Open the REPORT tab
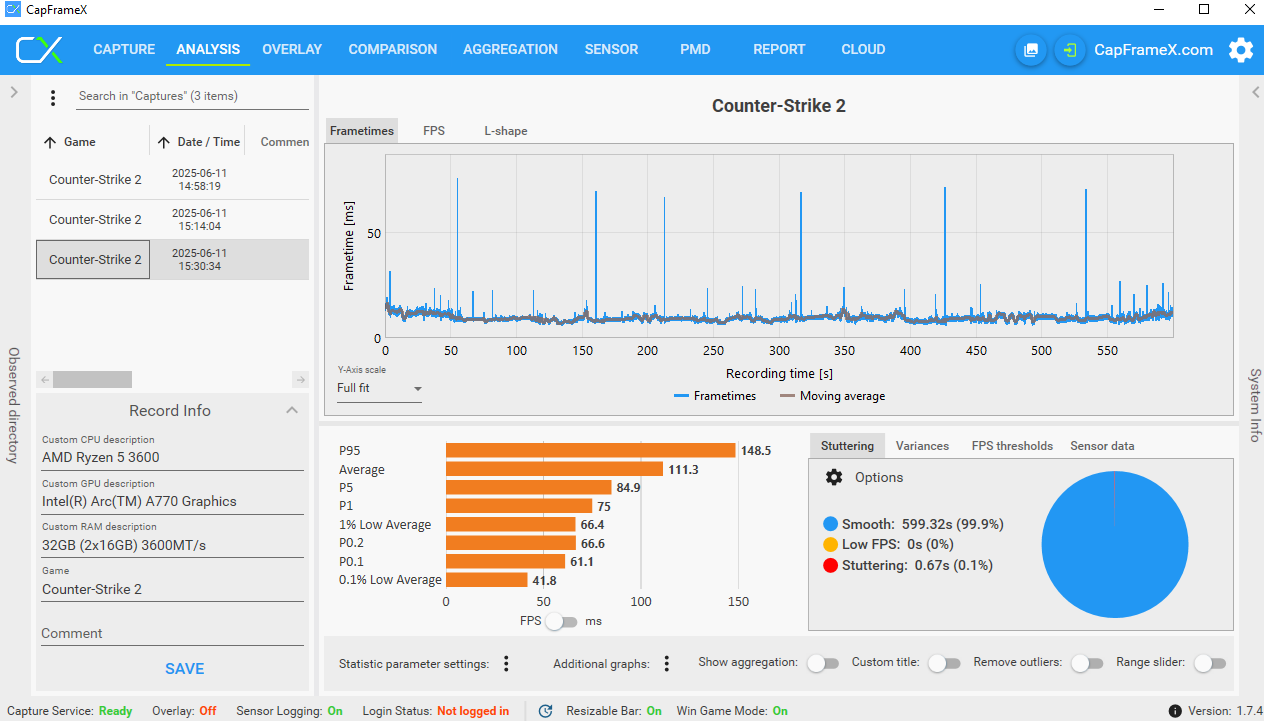1264x721 pixels. click(779, 49)
